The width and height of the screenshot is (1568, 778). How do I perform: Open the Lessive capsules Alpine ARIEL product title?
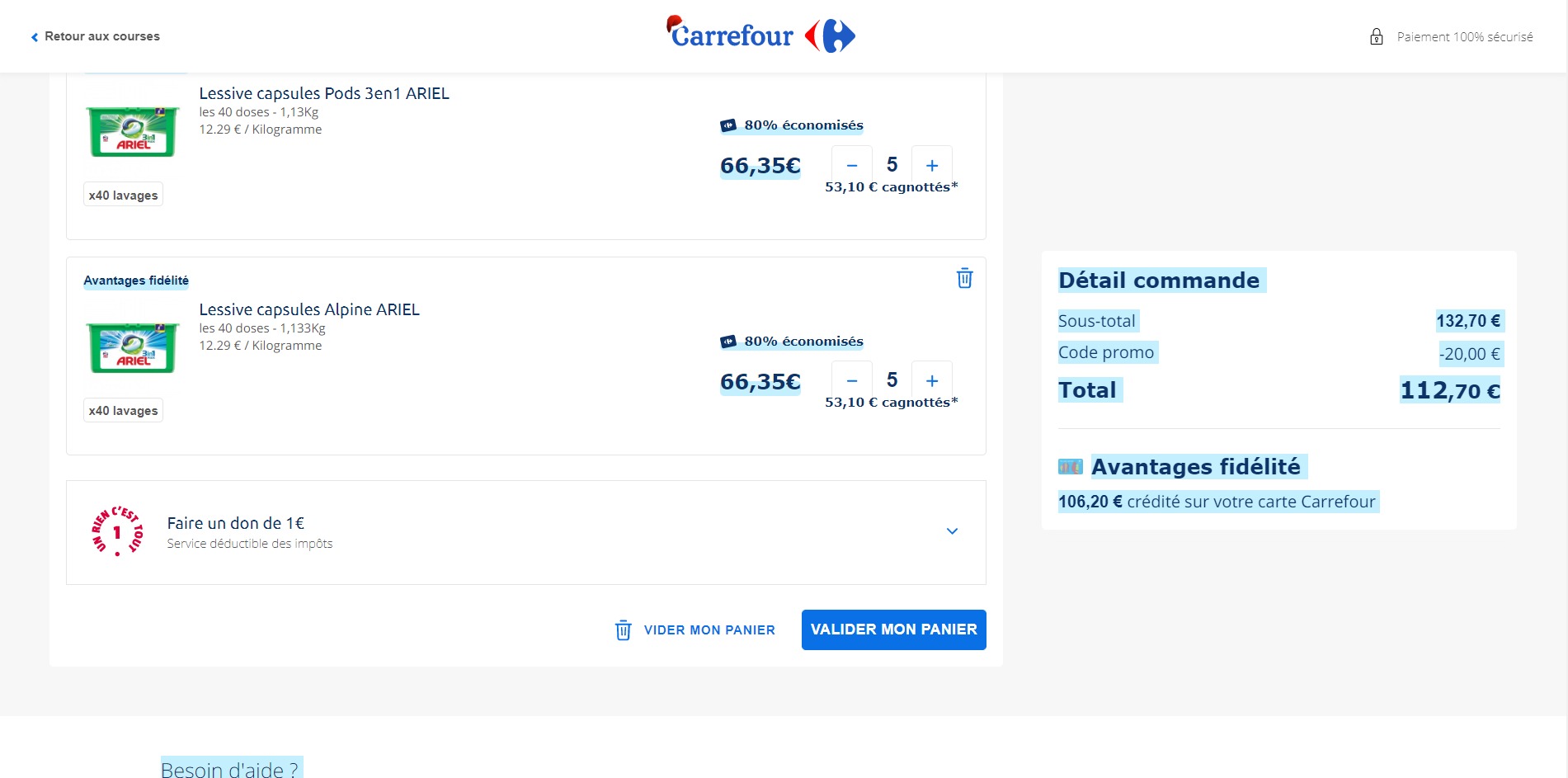click(309, 309)
